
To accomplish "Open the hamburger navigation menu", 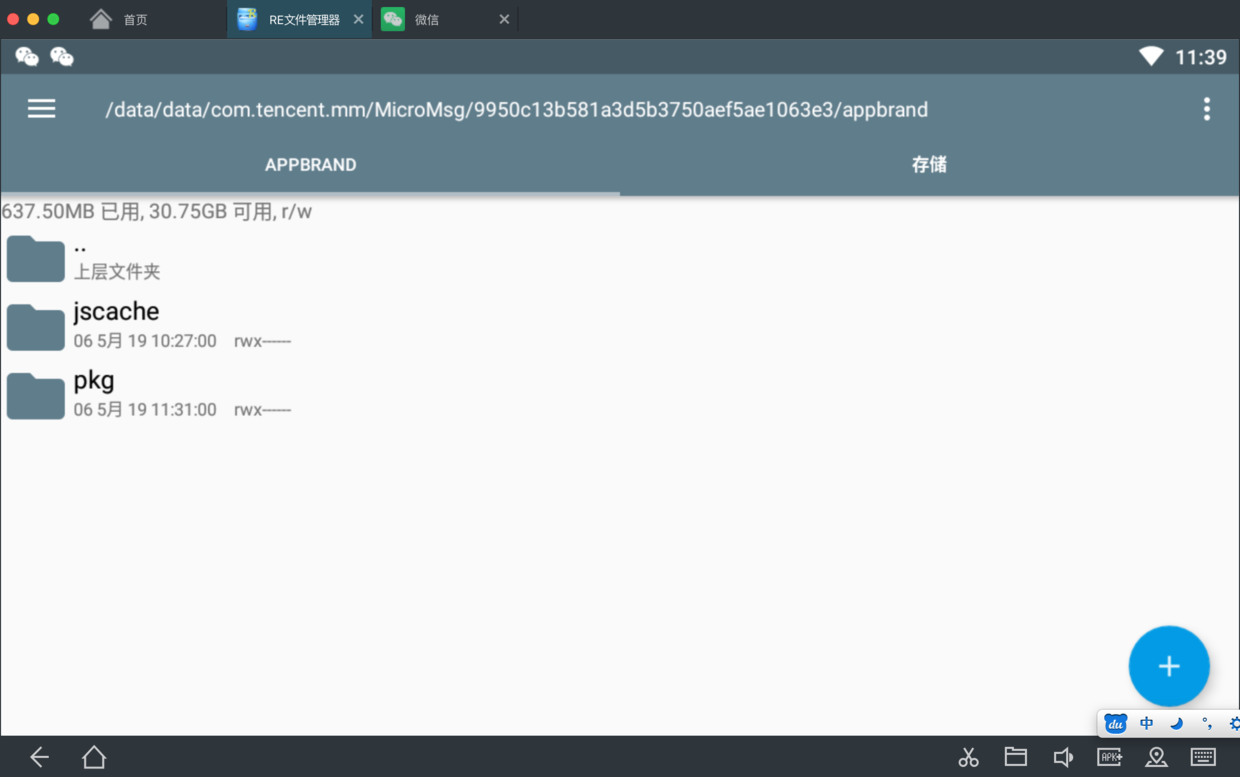I will tap(41, 109).
